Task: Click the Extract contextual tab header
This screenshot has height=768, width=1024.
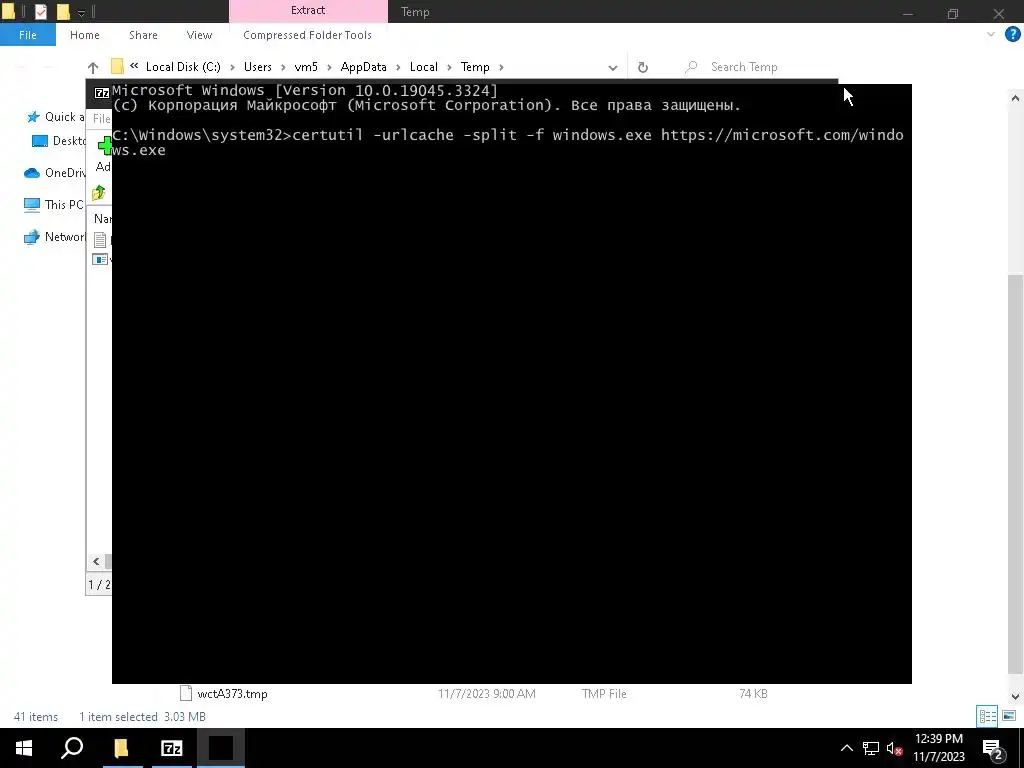Action: point(308,10)
